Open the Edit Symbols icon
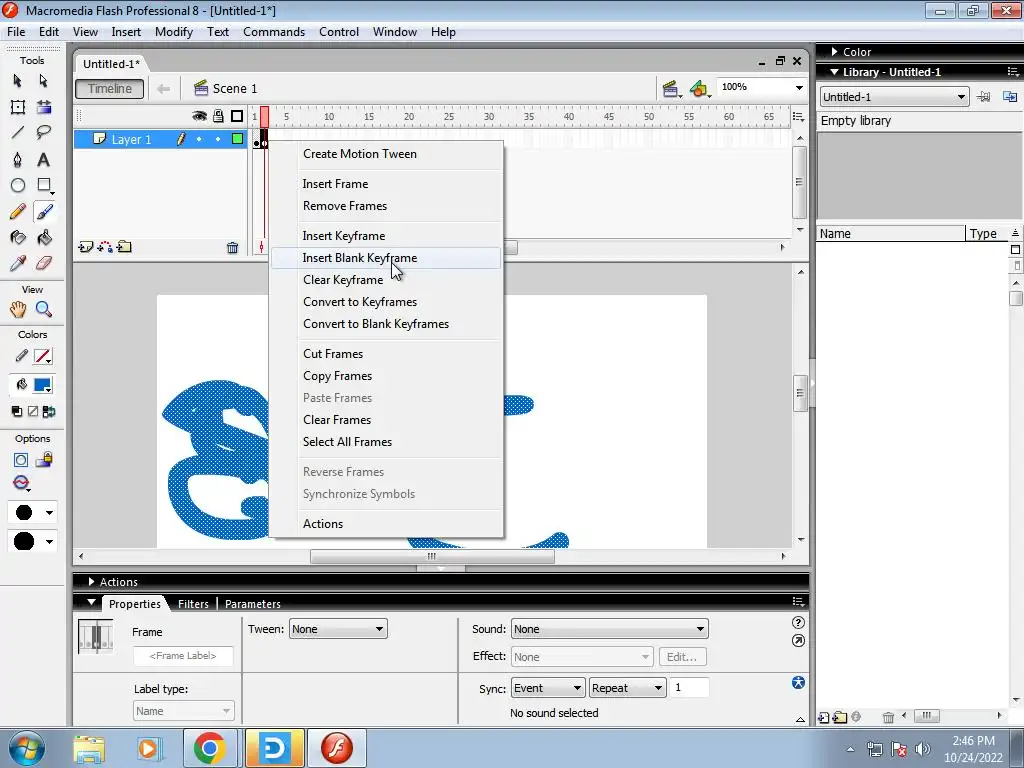Image resolution: width=1024 pixels, height=768 pixels. (699, 89)
